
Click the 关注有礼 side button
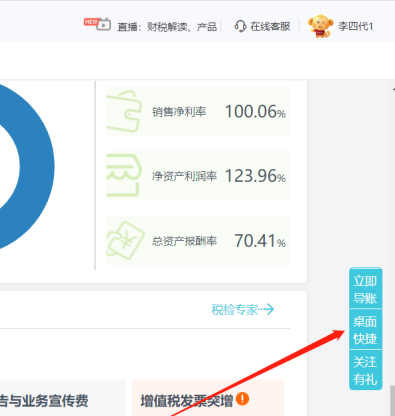coord(365,370)
